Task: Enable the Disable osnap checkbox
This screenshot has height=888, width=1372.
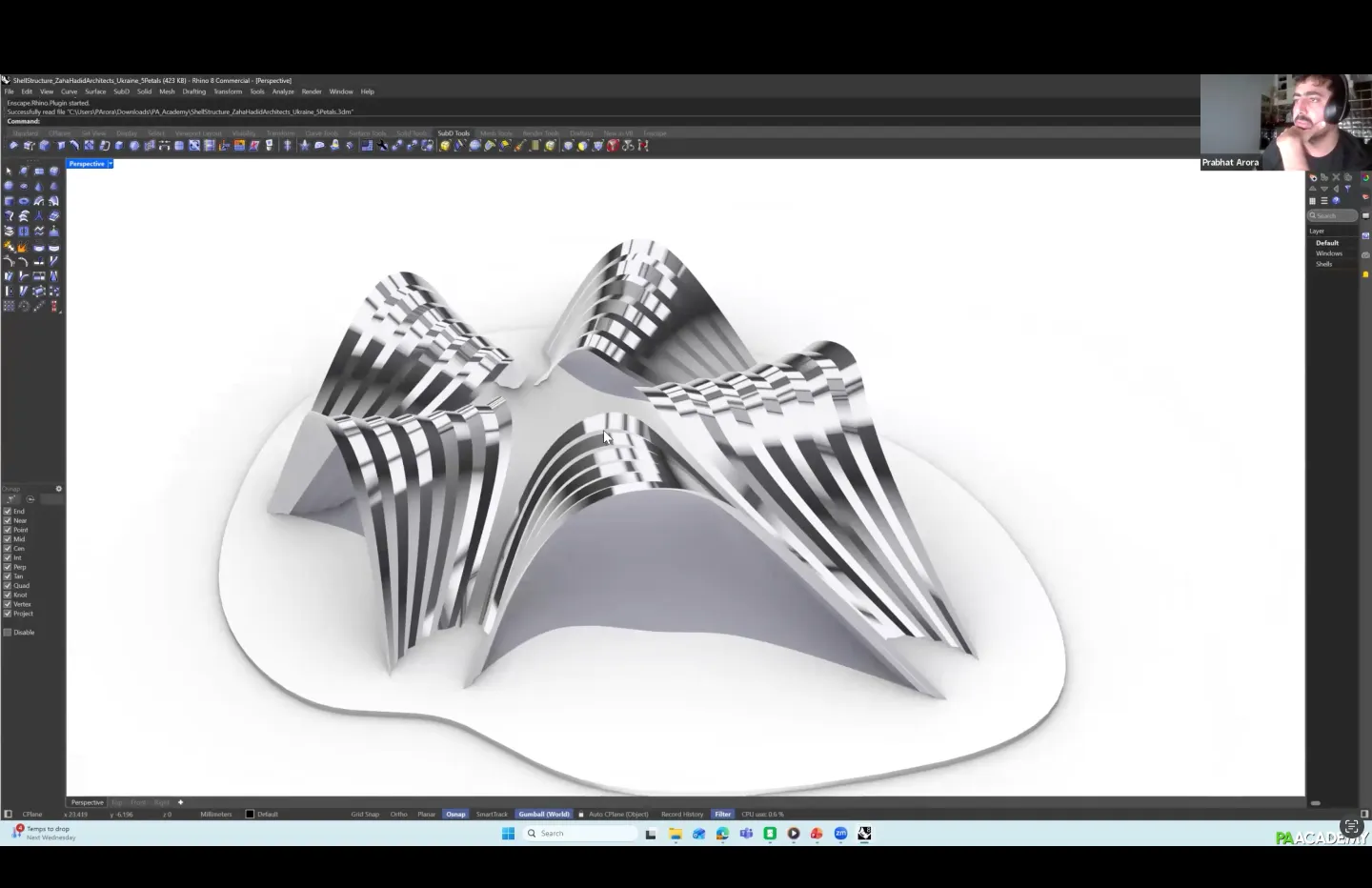Action: (x=8, y=633)
